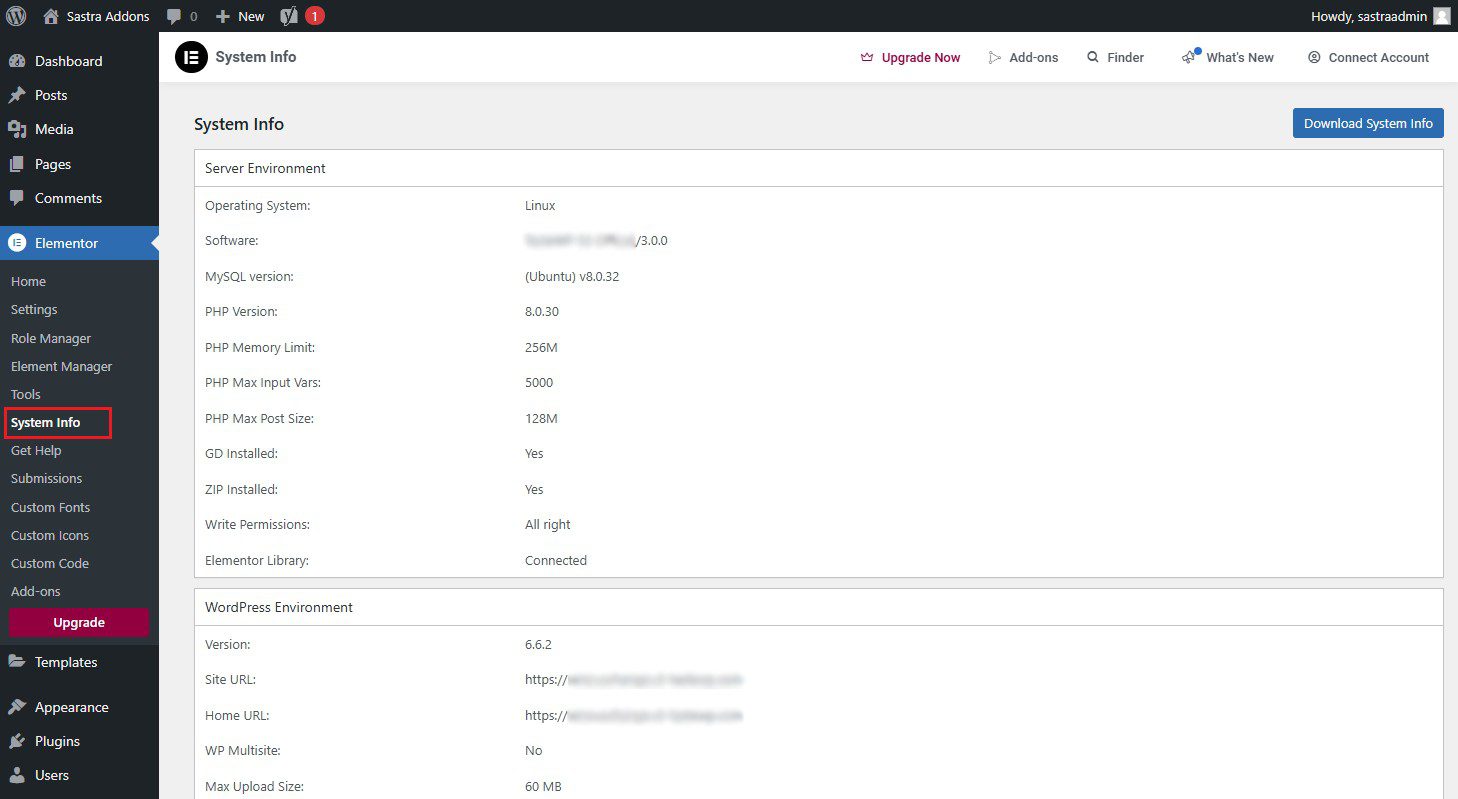Click the WordPress logo icon
This screenshot has width=1458, height=799.
16,16
